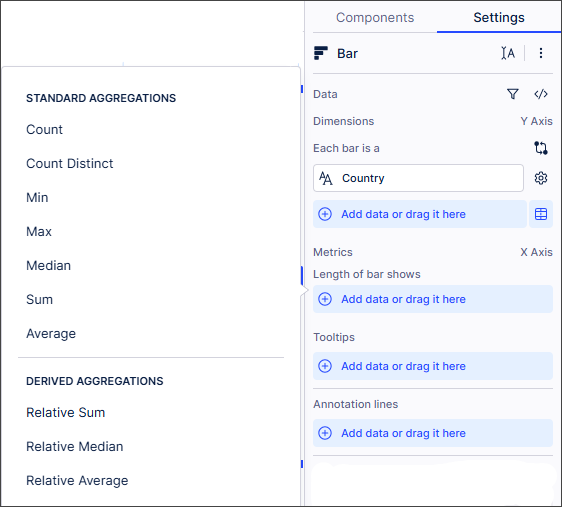
Task: Click the STANDARD AGGREGATIONS heading
Action: point(101,98)
